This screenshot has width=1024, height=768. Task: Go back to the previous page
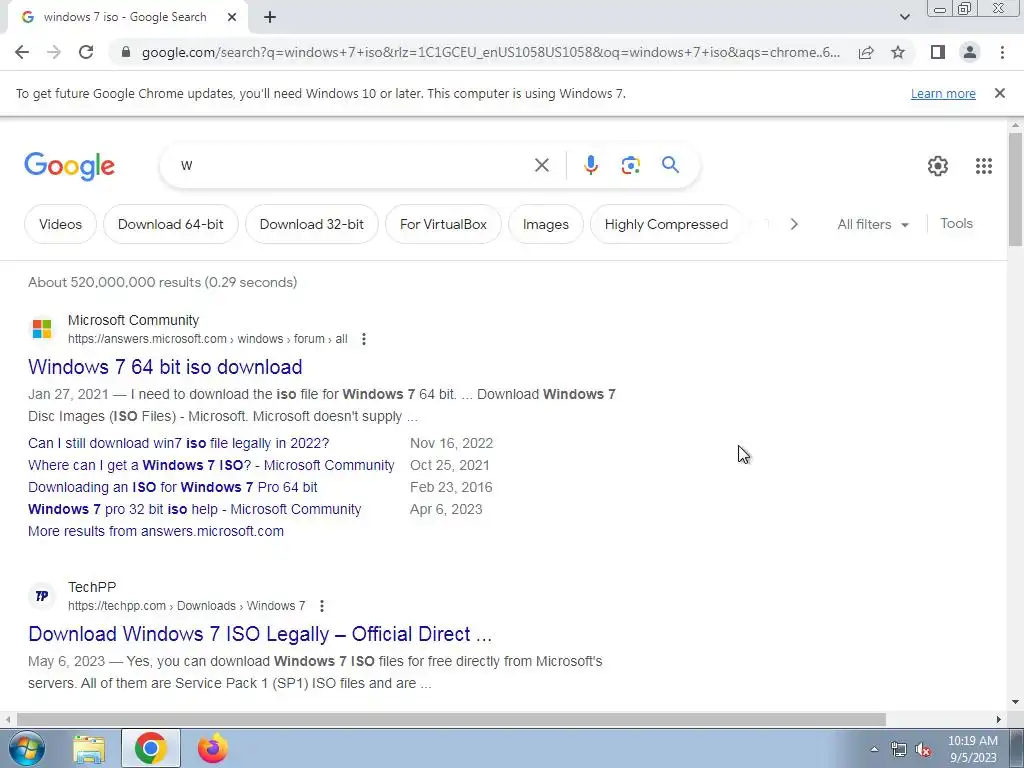click(x=22, y=52)
